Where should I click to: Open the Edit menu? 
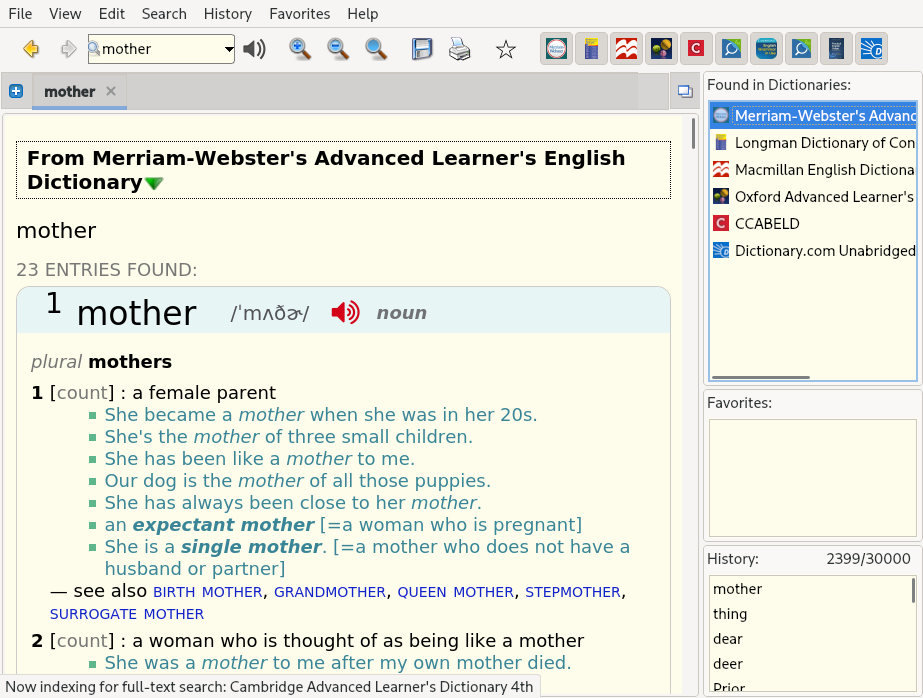(112, 14)
